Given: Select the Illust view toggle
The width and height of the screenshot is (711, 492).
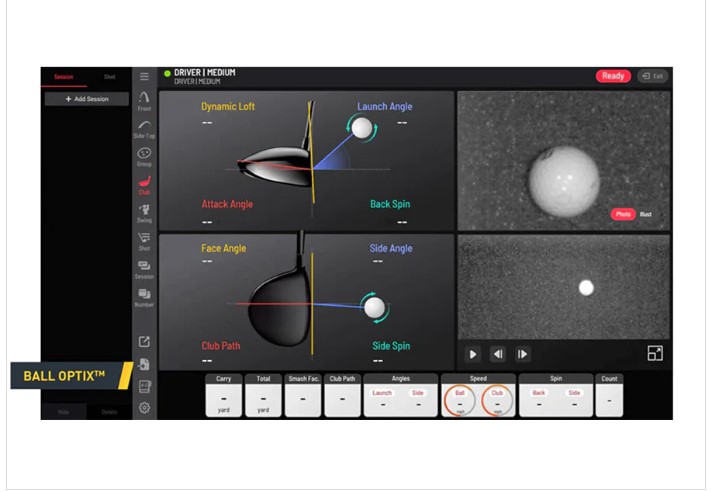Looking at the screenshot, I should click(646, 214).
